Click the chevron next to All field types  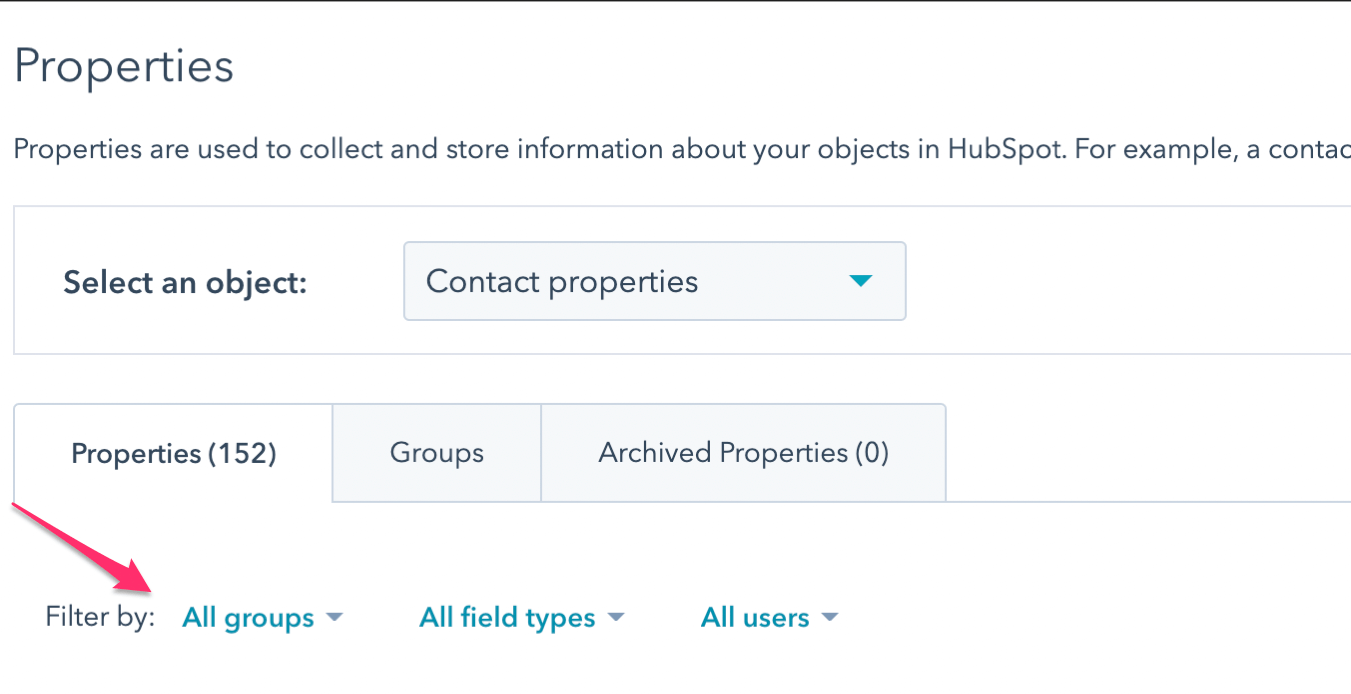617,618
